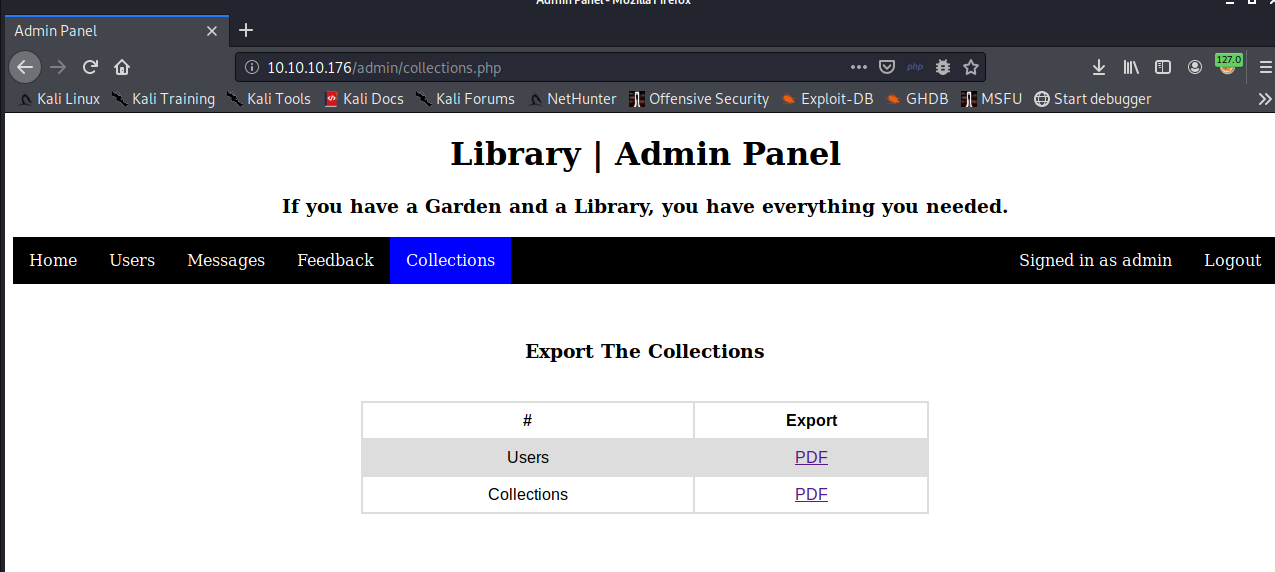The height and width of the screenshot is (572, 1275).
Task: Open the Firefox home page button
Action: point(122,67)
